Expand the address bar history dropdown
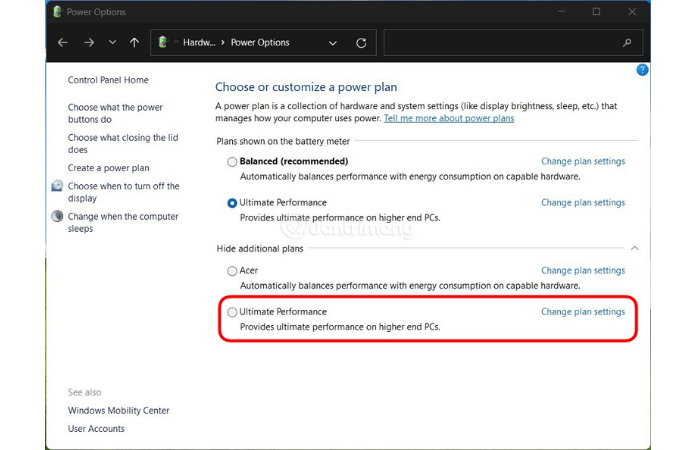Image resolution: width=696 pixels, height=450 pixels. coord(333,43)
